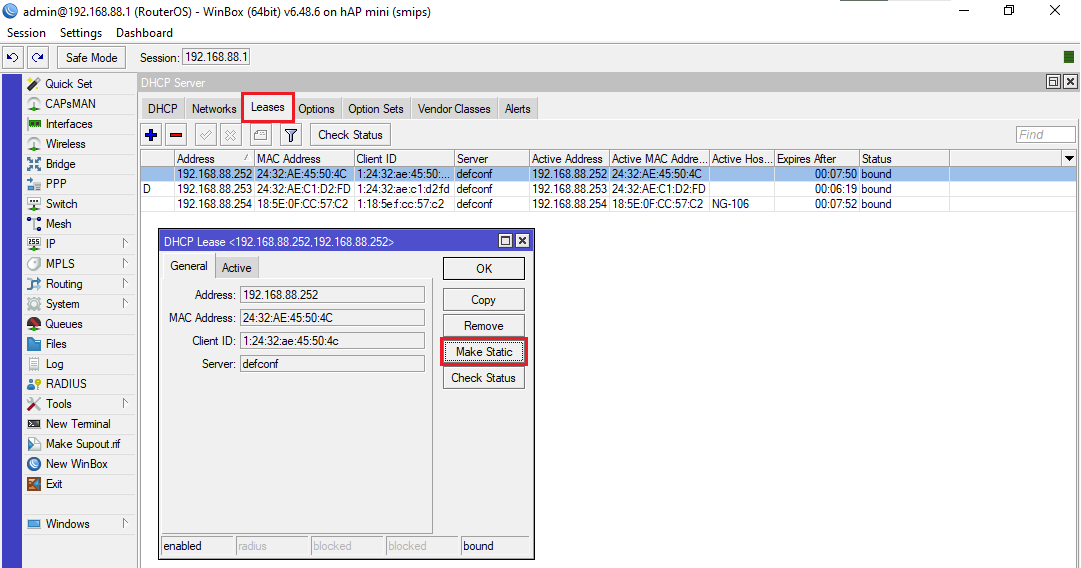
Task: Click the MAC Address field in dialog
Action: [332, 318]
